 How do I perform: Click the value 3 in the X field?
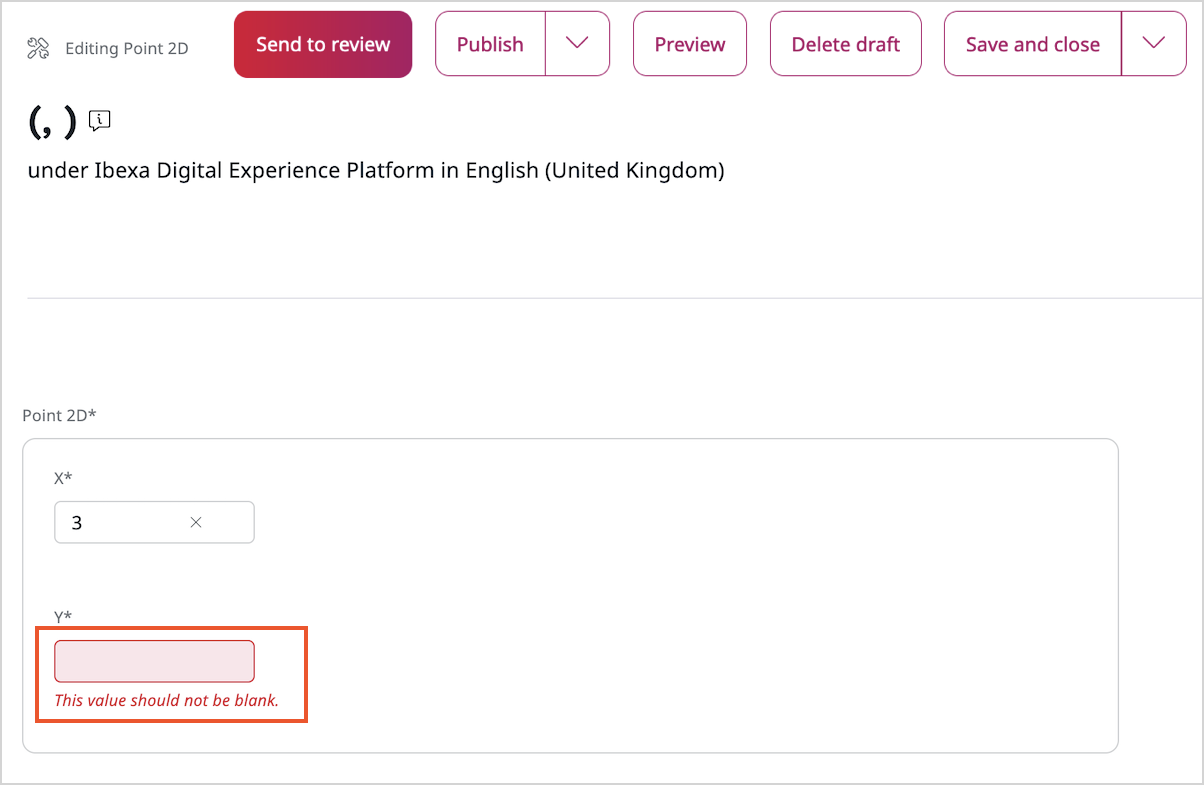[77, 522]
